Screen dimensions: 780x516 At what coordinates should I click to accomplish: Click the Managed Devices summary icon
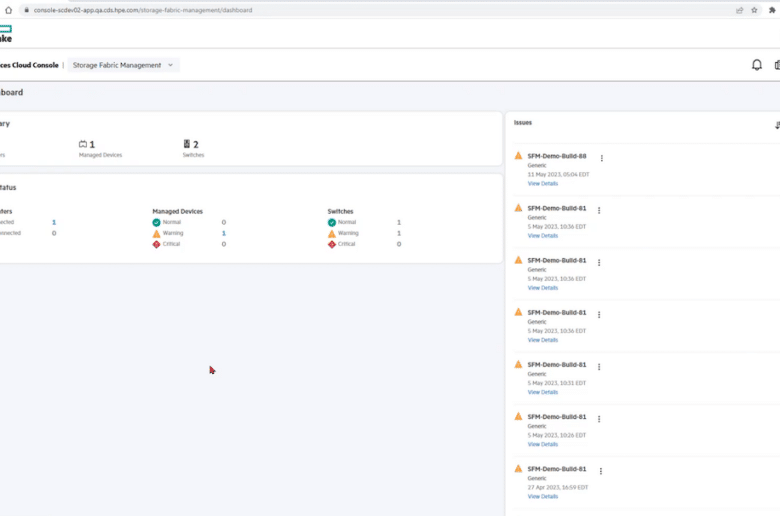point(83,144)
